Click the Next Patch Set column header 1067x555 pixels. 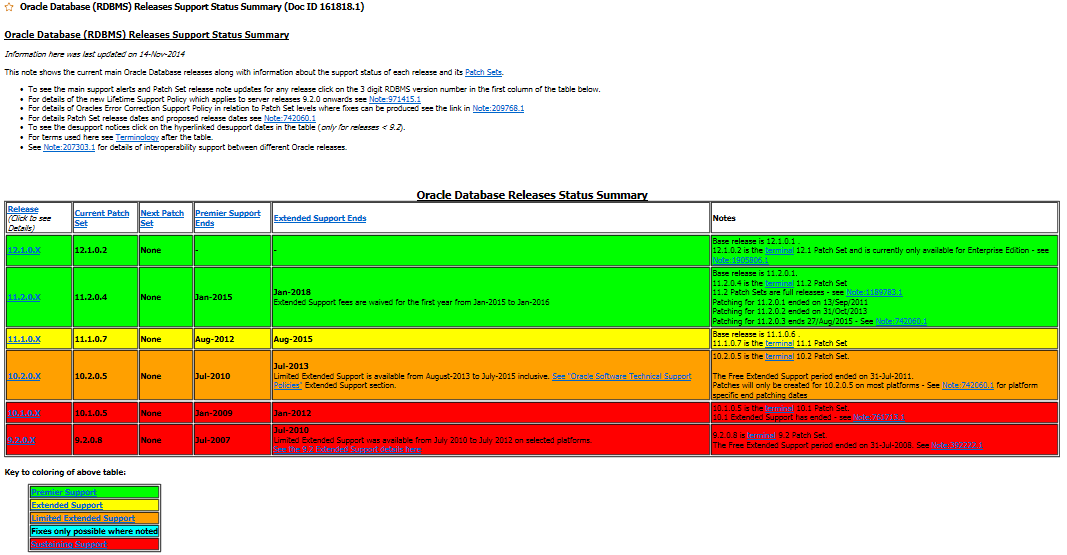(162, 218)
